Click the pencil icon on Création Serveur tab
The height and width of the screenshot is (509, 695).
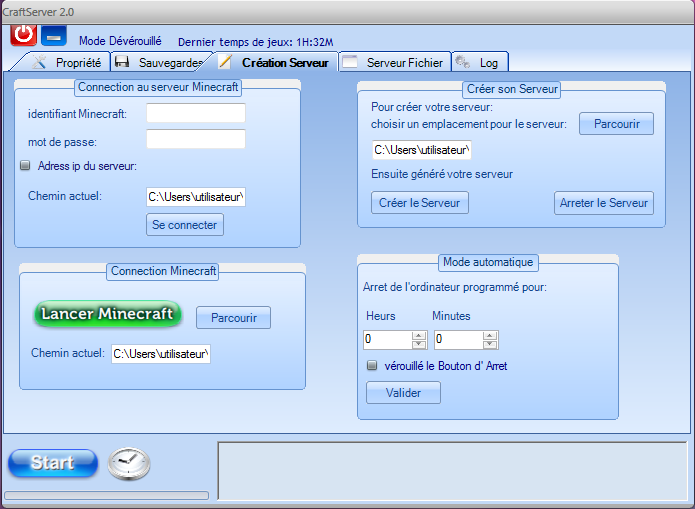pyautogui.click(x=225, y=62)
